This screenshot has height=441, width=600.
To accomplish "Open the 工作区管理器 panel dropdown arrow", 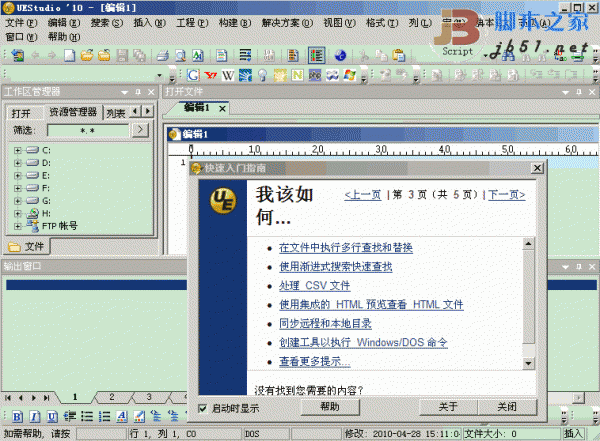I will 124,92.
